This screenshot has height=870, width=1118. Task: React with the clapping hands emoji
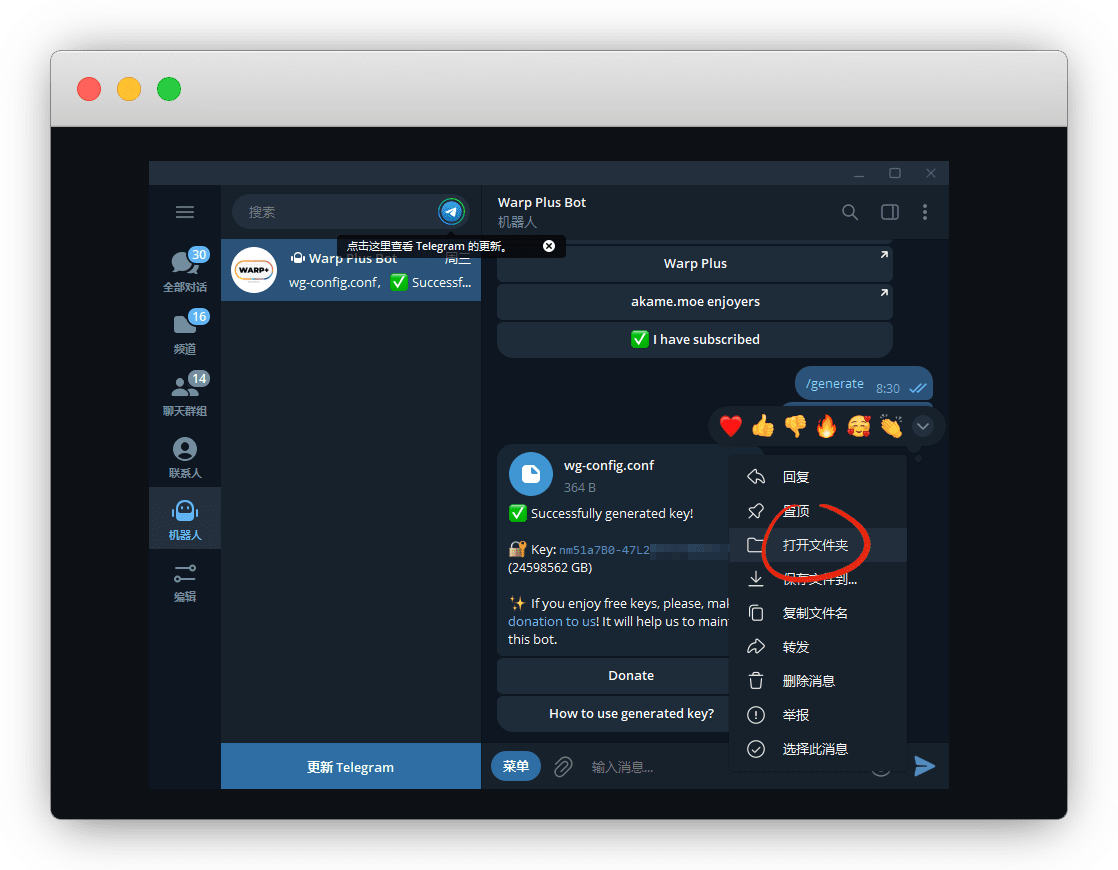(891, 426)
